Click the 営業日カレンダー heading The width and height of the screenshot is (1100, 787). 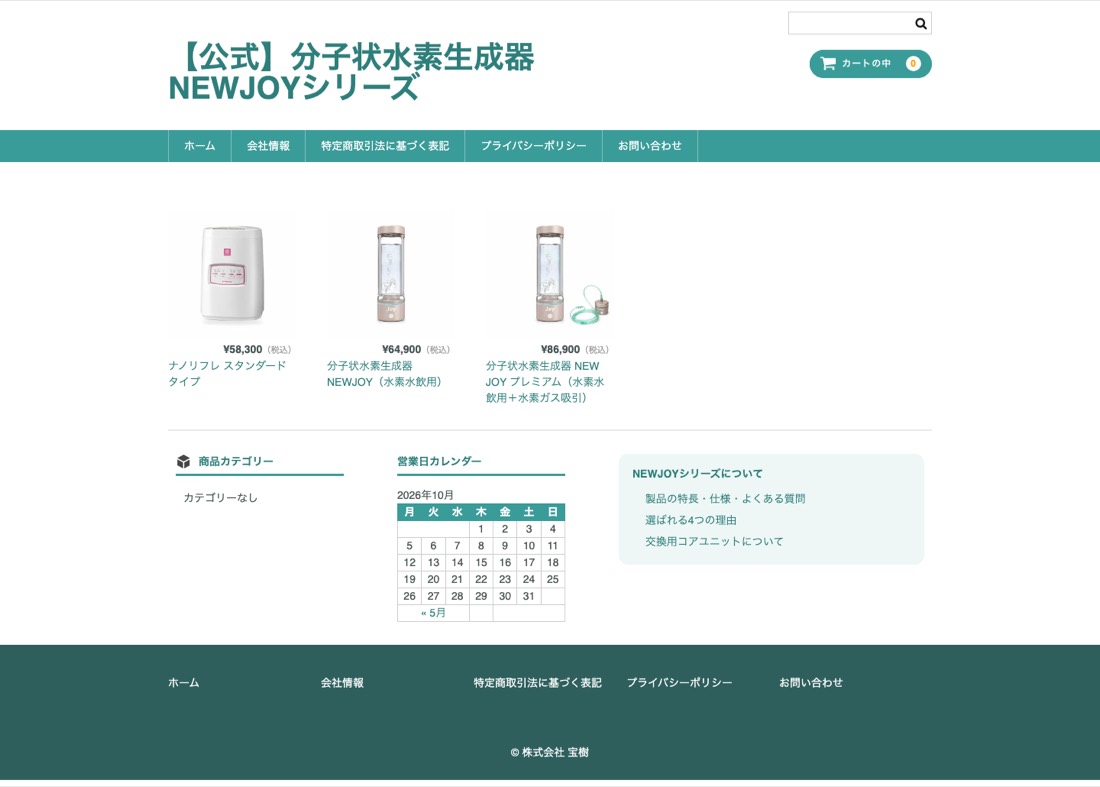(x=439, y=462)
